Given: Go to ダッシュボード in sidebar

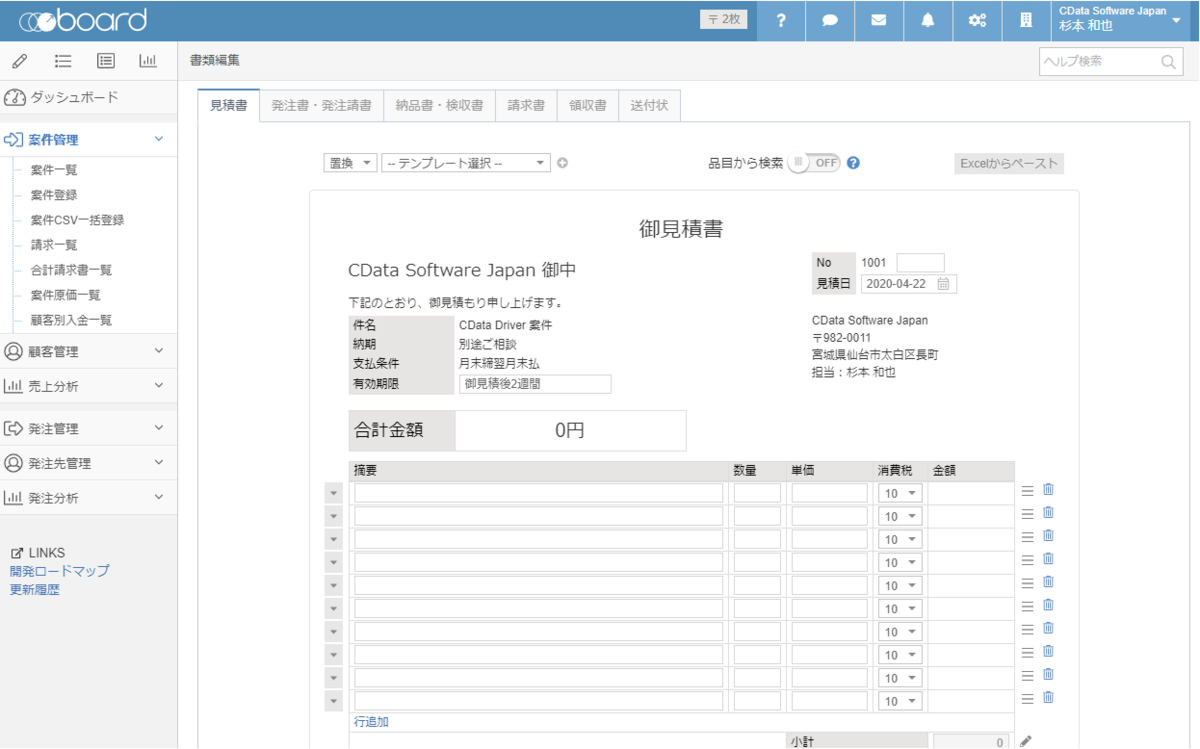Looking at the screenshot, I should click(74, 97).
